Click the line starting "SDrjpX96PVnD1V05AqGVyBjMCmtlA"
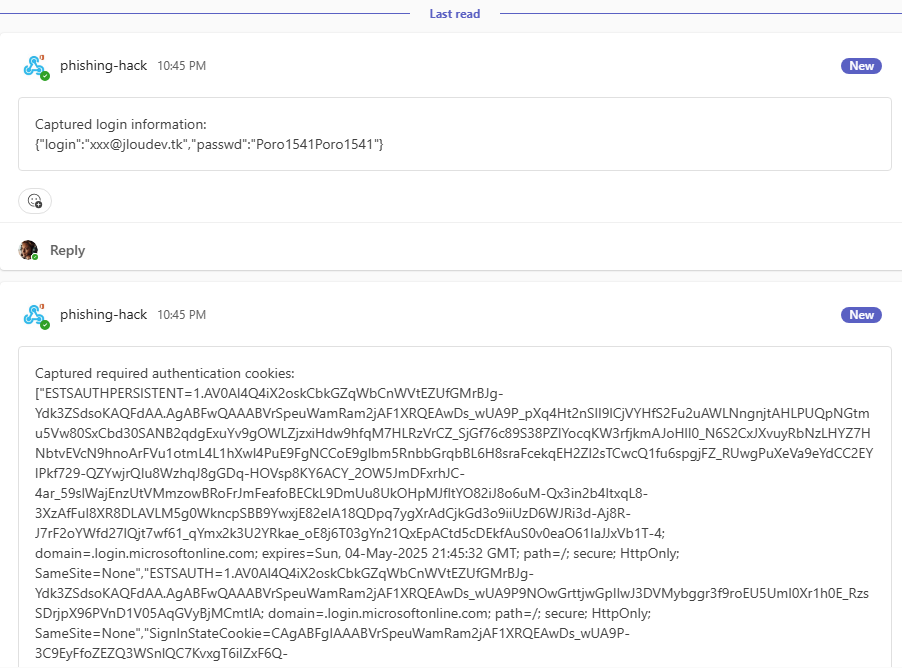The width and height of the screenshot is (902, 668). pos(343,613)
